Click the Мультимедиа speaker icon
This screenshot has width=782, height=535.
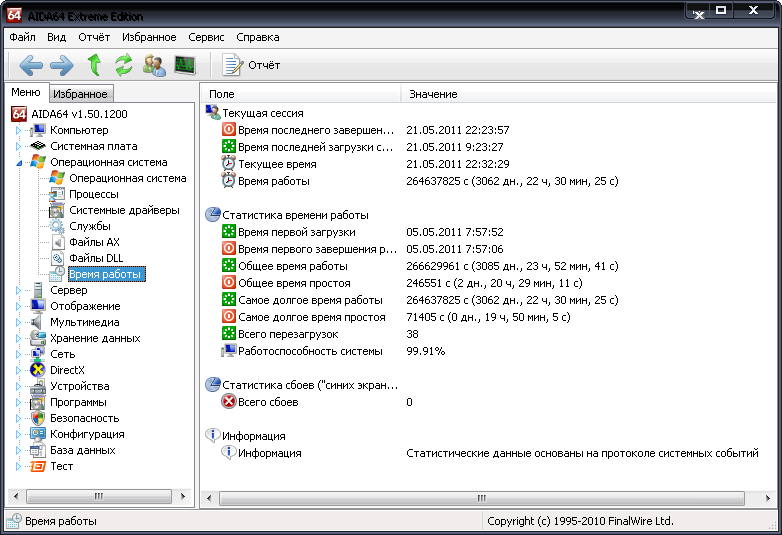(37, 322)
